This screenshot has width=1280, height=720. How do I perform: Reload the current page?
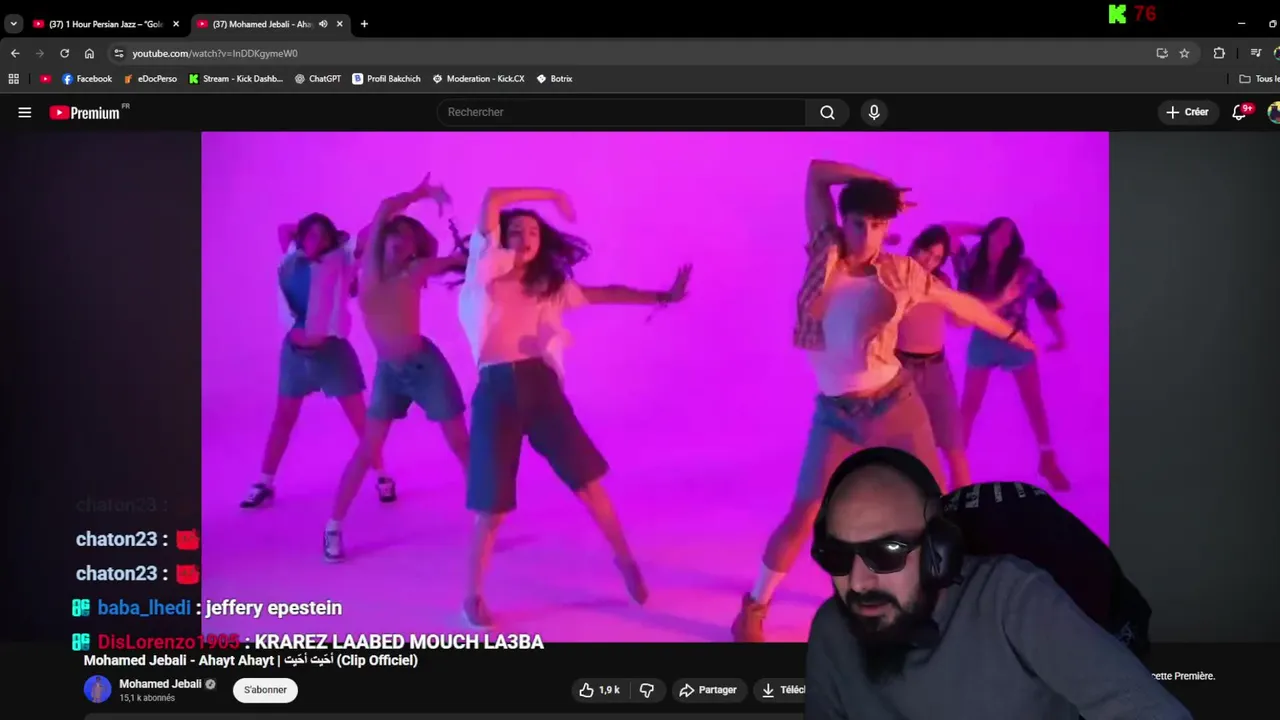(64, 53)
